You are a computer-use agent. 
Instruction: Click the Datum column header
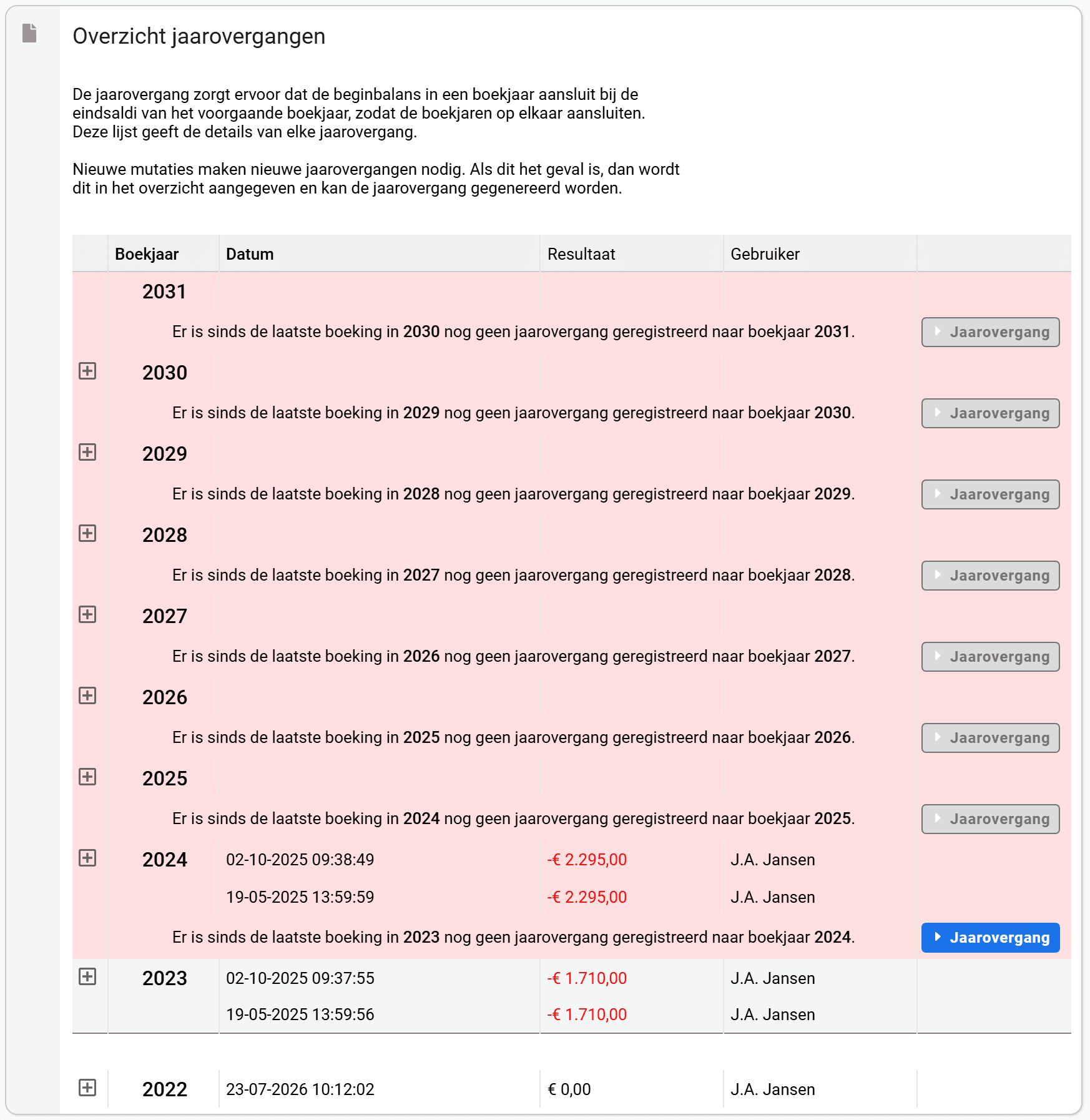[380, 254]
